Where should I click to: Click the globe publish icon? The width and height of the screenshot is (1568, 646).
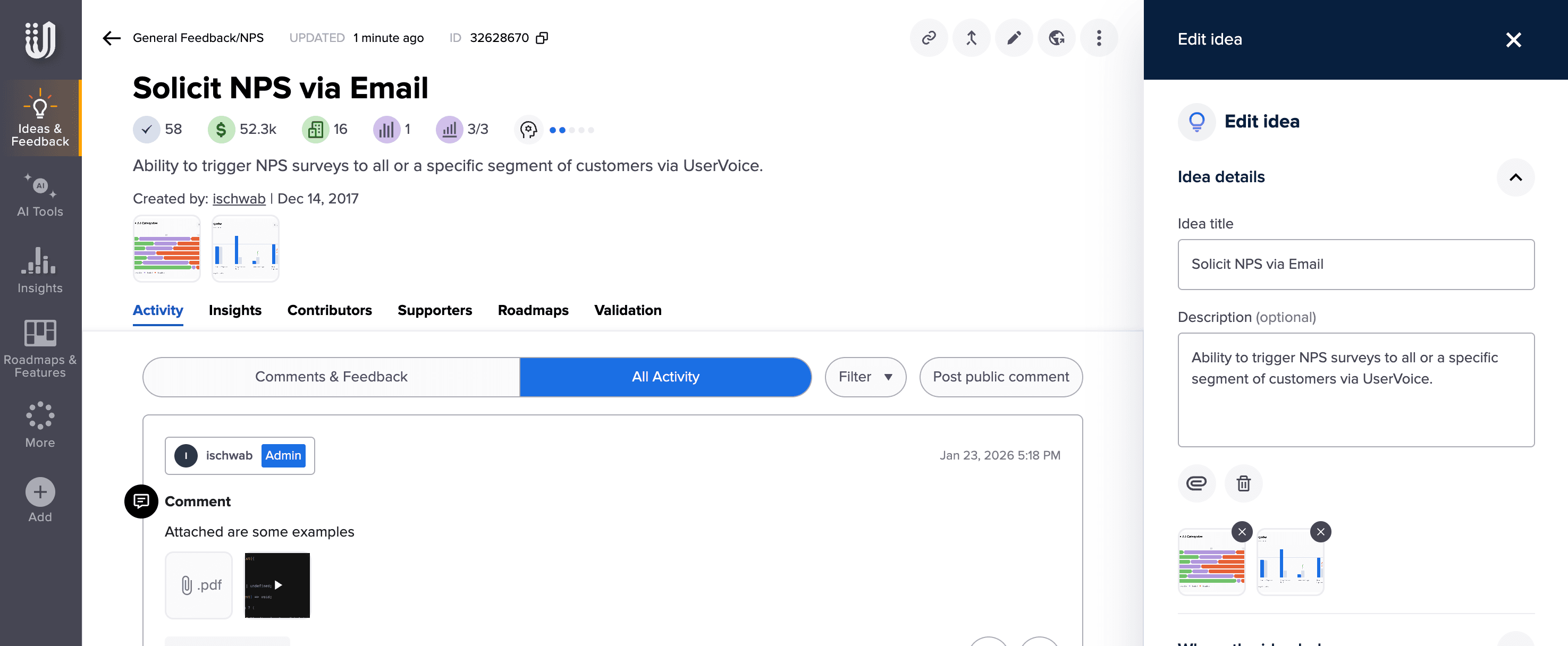tap(1056, 38)
